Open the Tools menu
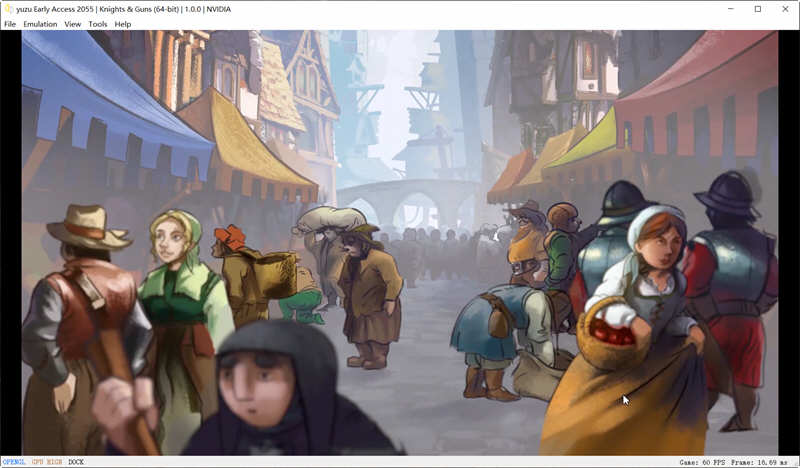Viewport: 800px width, 468px height. (x=97, y=24)
